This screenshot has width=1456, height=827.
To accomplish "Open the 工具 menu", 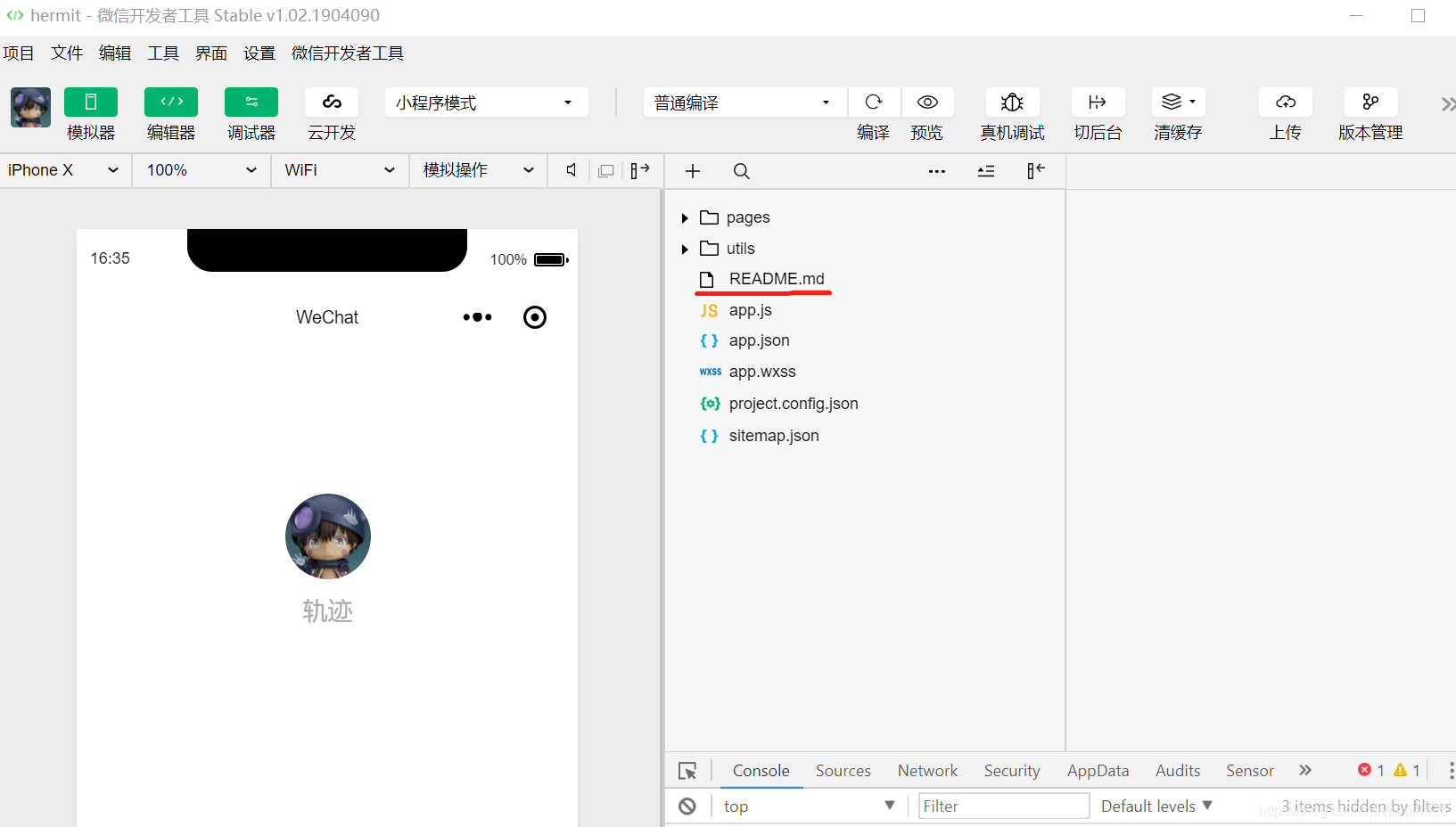I will 163,53.
